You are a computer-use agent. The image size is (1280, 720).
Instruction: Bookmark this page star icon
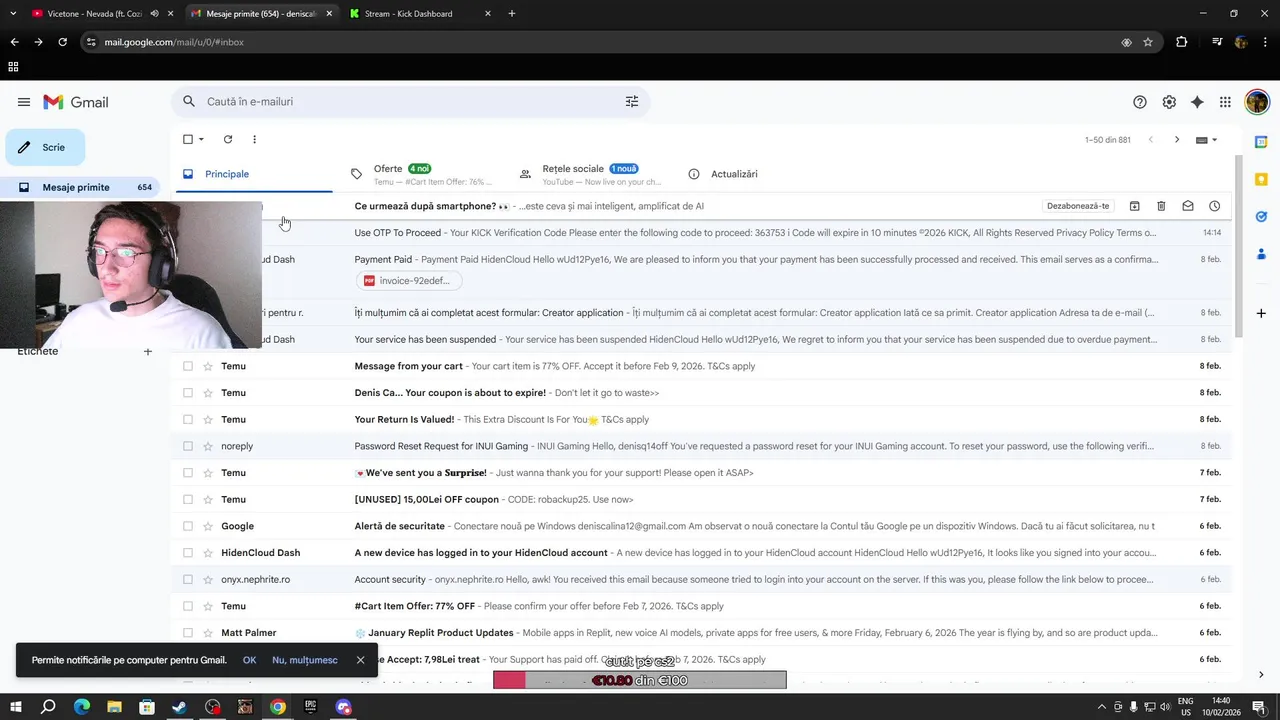(1148, 42)
